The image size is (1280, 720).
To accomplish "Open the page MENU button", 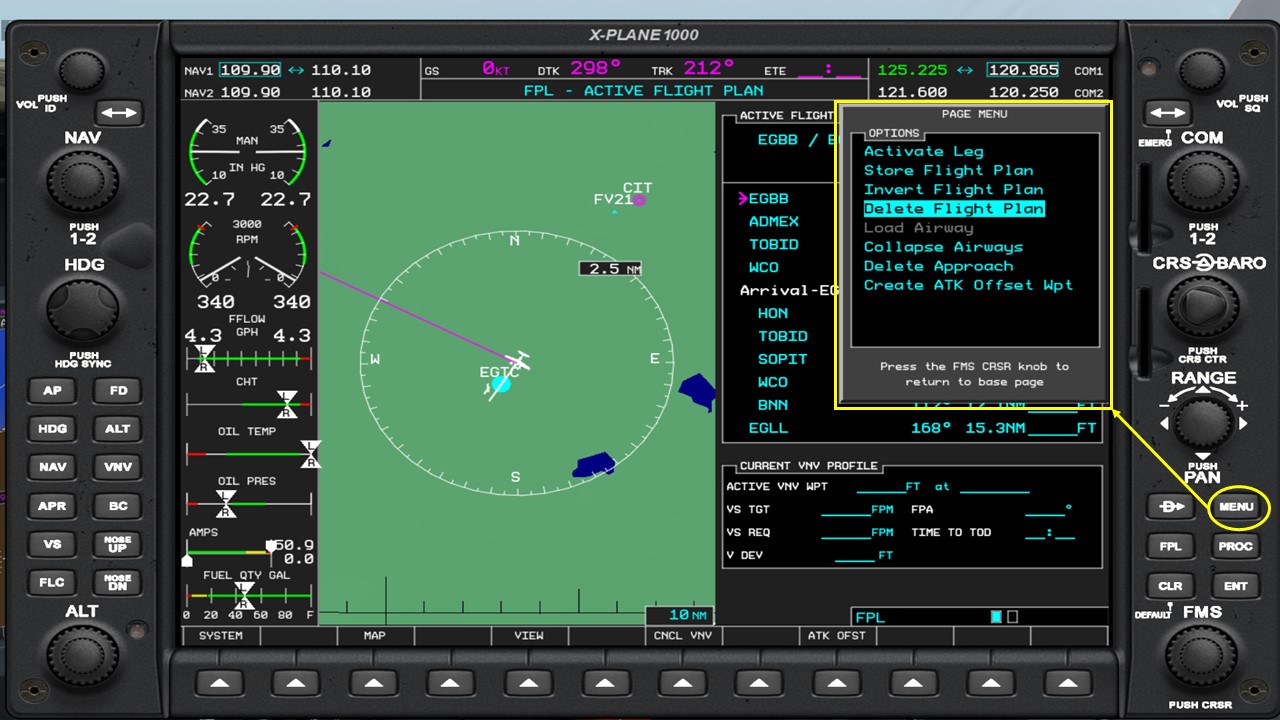I will pyautogui.click(x=1236, y=507).
